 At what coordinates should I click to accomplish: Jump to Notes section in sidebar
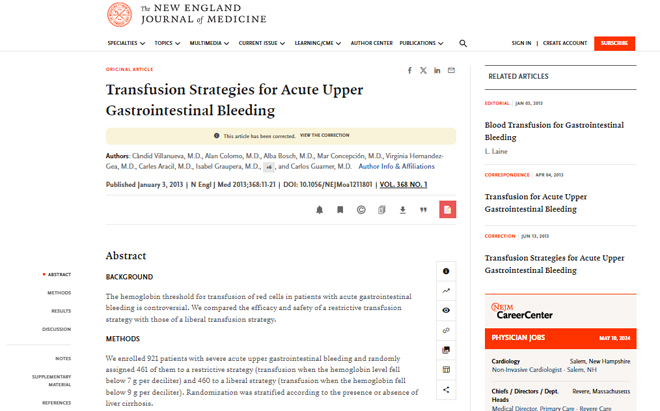coord(63,358)
